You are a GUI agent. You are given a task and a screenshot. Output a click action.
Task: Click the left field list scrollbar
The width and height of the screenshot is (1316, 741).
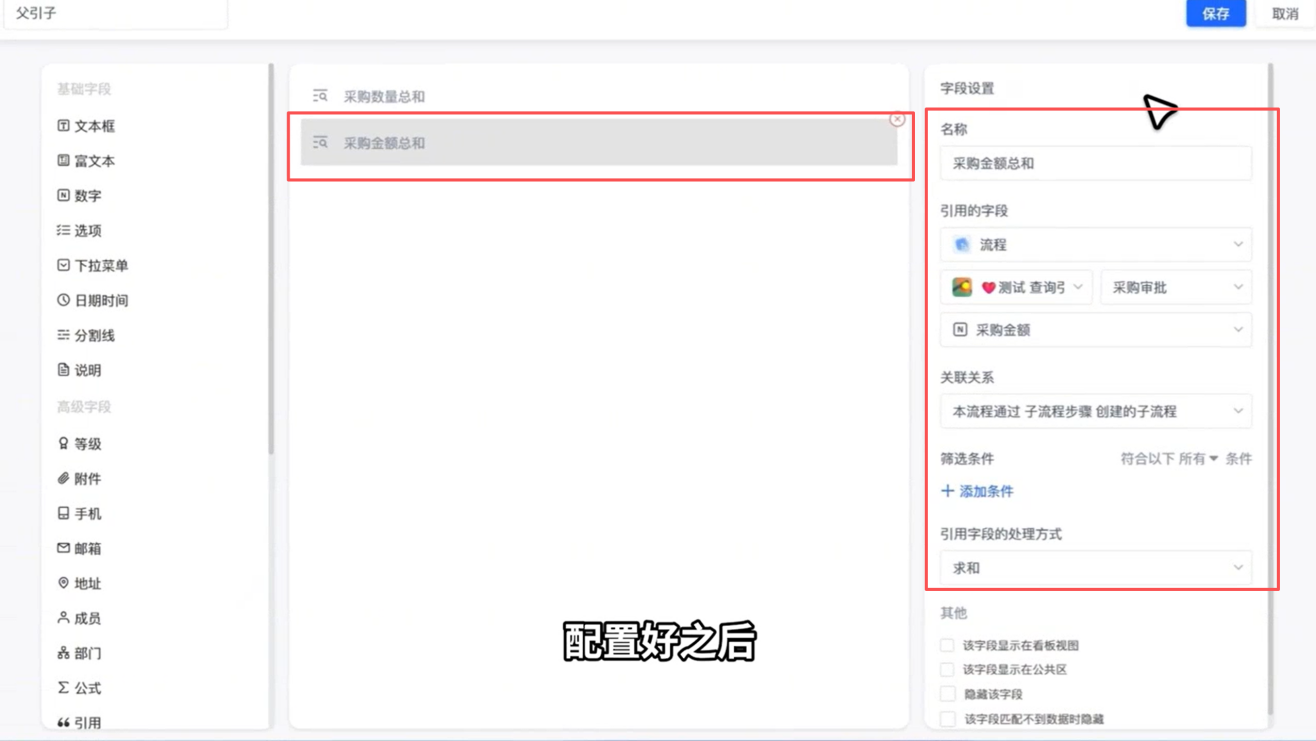point(270,260)
